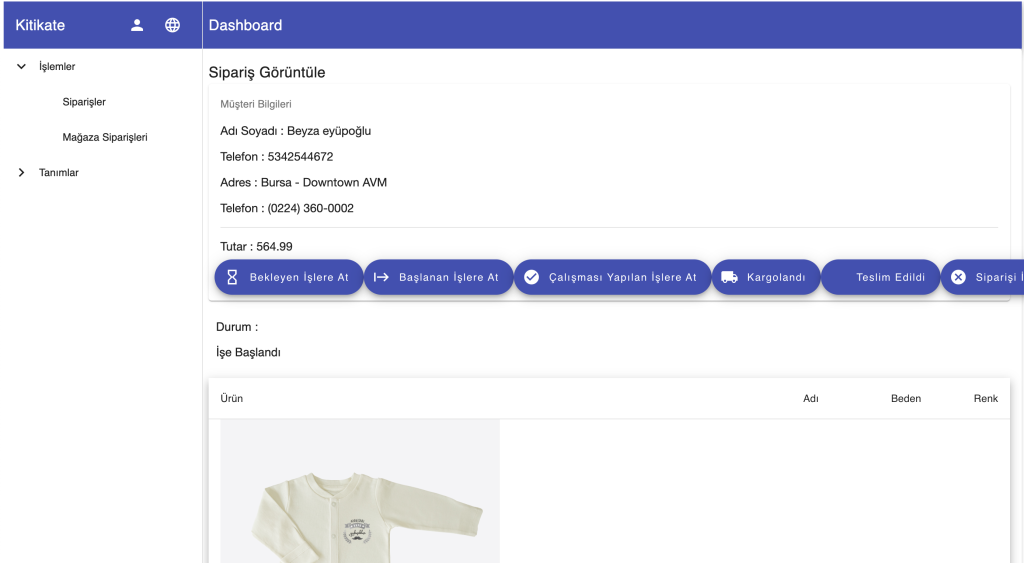Image resolution: width=1024 pixels, height=563 pixels.
Task: Click the hourglass icon on Bekleyen İşlere At
Action: [x=232, y=277]
